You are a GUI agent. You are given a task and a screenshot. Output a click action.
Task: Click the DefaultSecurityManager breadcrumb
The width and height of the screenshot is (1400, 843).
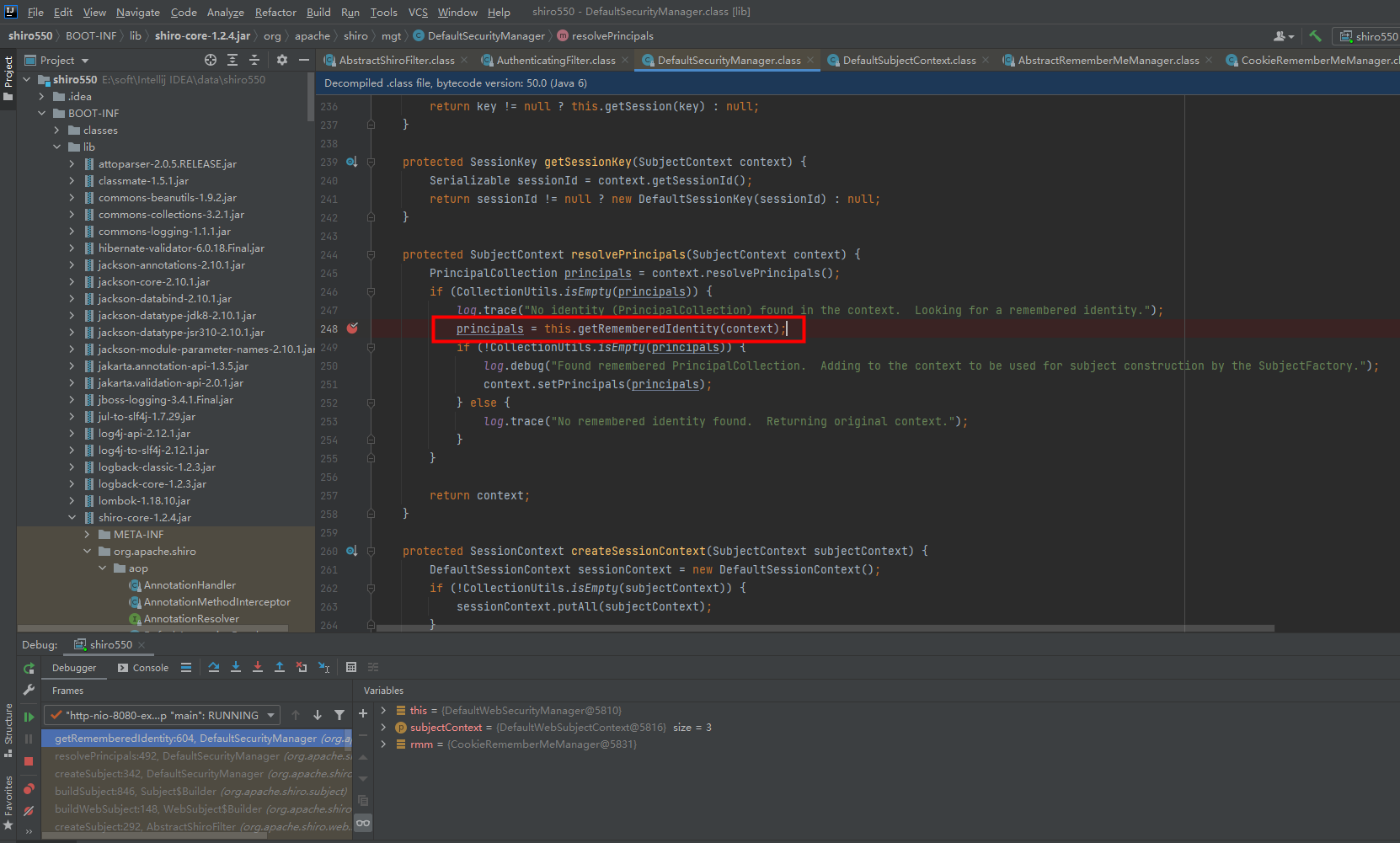click(x=478, y=35)
